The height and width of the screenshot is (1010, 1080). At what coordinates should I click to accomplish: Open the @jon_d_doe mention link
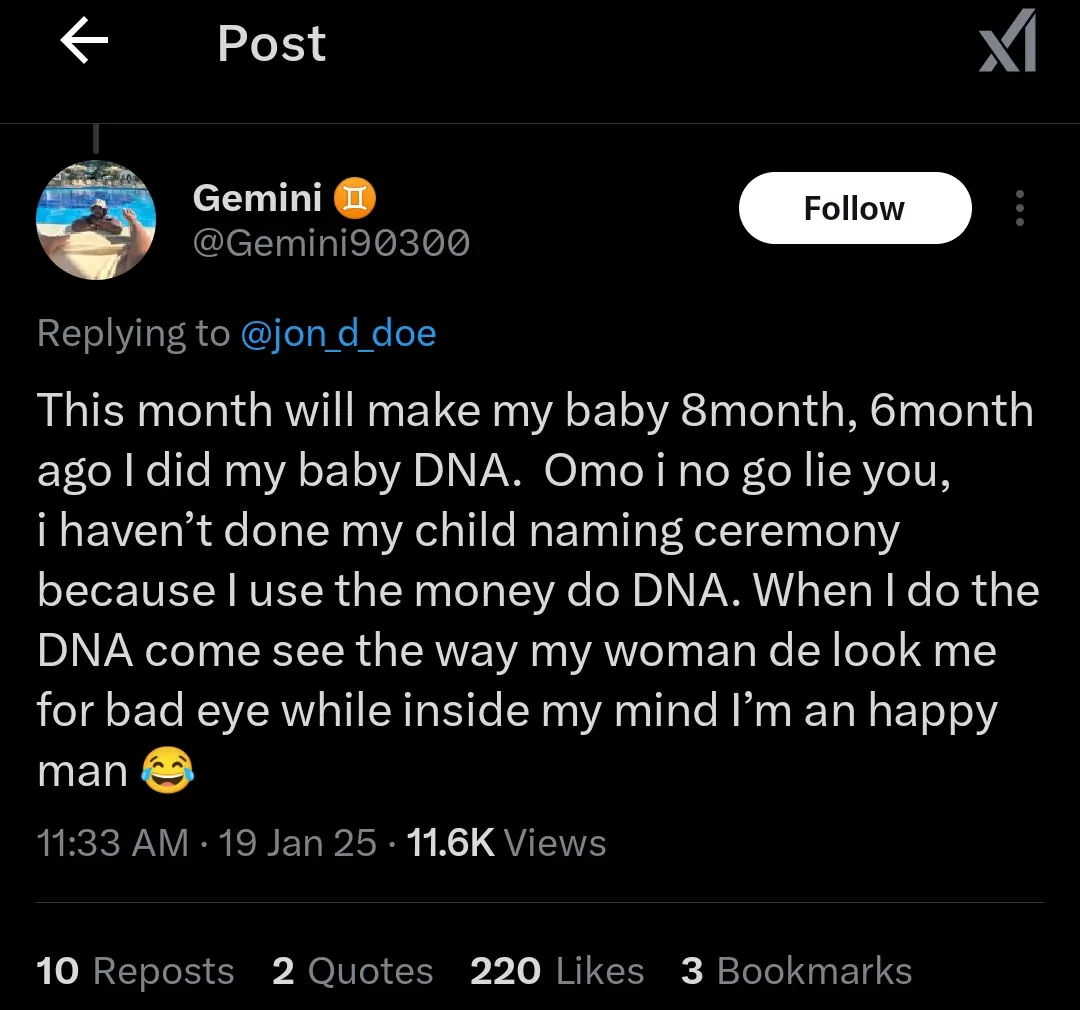[x=338, y=333]
